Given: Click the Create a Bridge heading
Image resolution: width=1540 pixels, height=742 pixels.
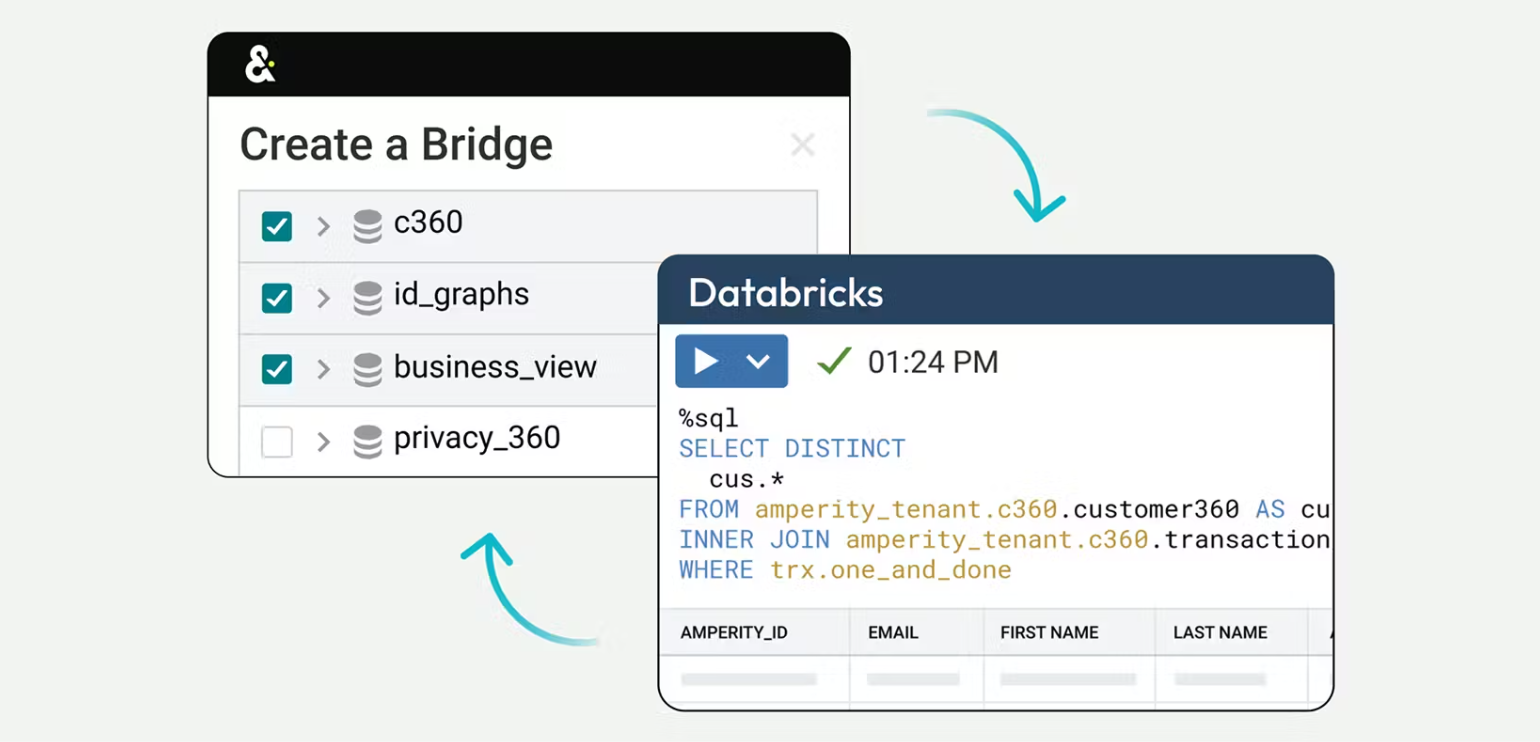Looking at the screenshot, I should coord(396,145).
